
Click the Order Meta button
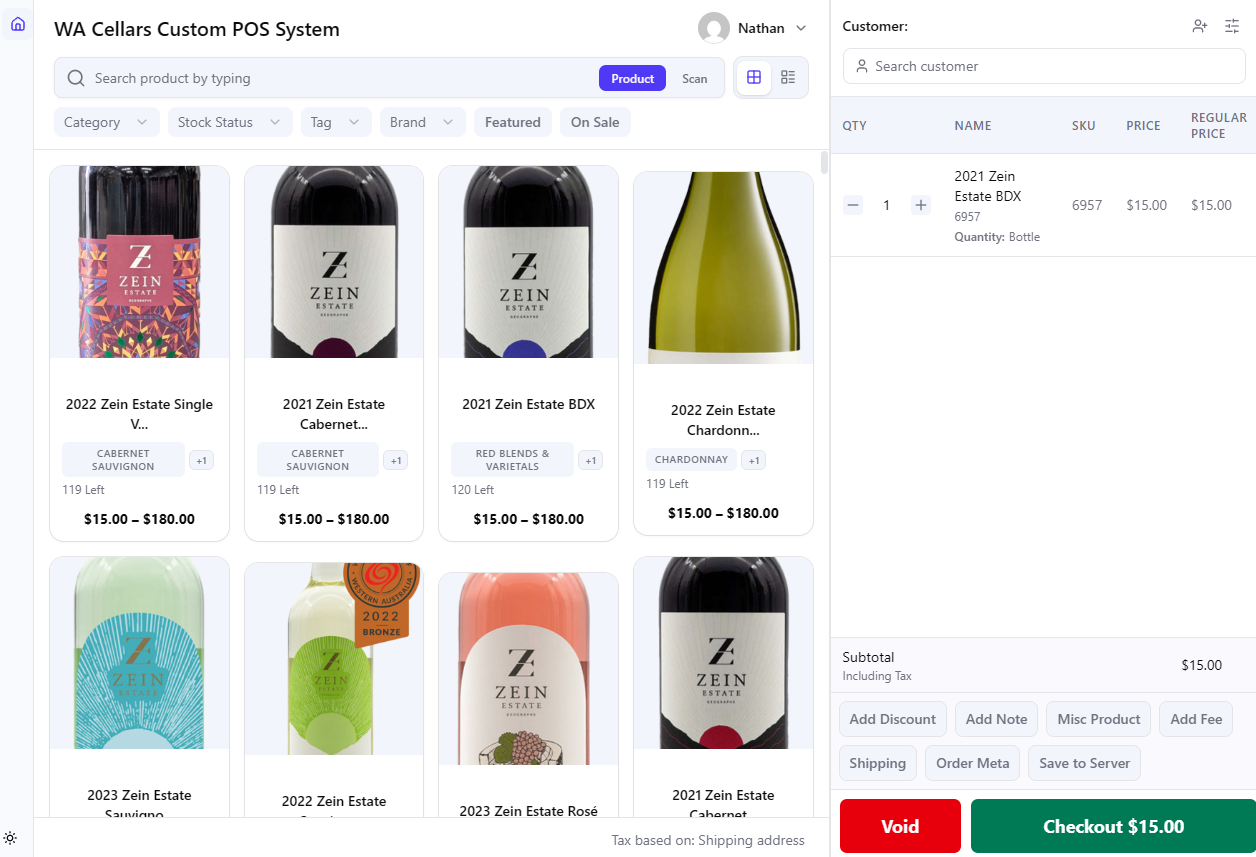pyautogui.click(x=973, y=763)
